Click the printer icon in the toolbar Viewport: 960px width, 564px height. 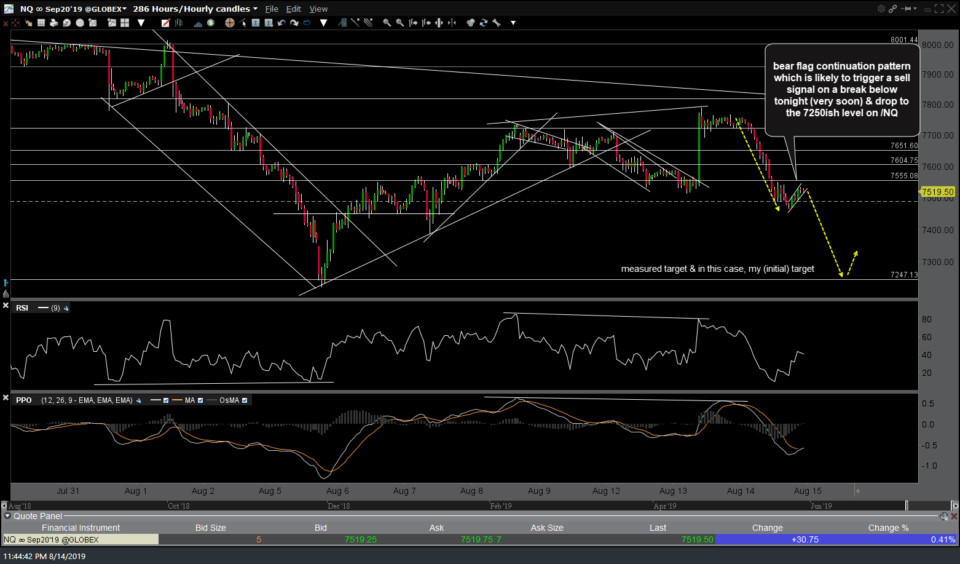(54, 23)
